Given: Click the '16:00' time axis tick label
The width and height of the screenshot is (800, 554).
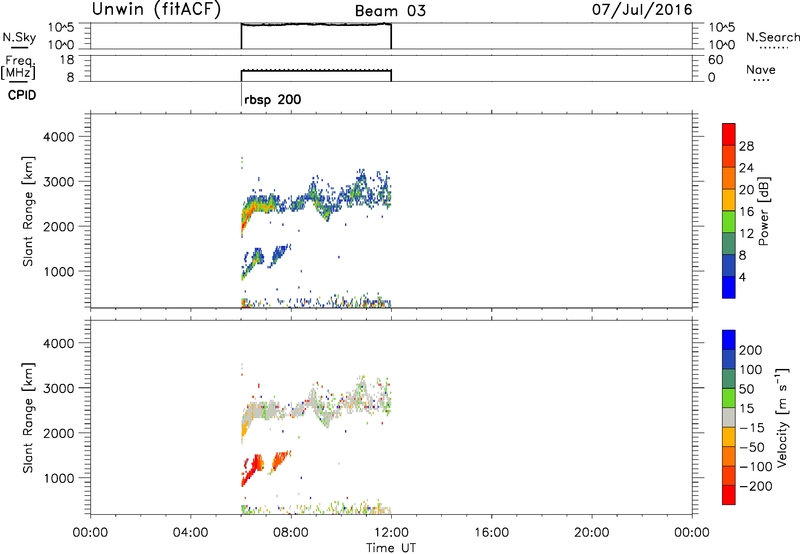Looking at the screenshot, I should coord(491,533).
